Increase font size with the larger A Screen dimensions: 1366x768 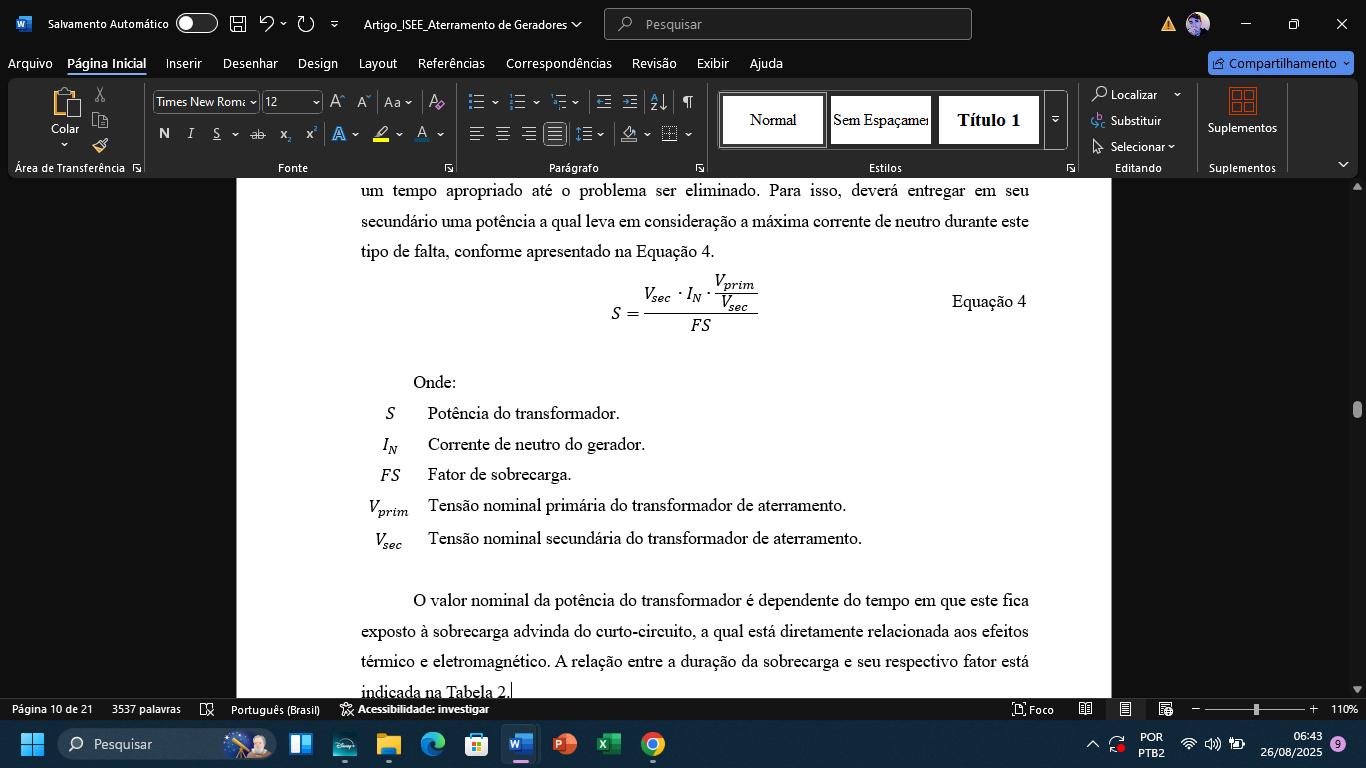point(337,102)
